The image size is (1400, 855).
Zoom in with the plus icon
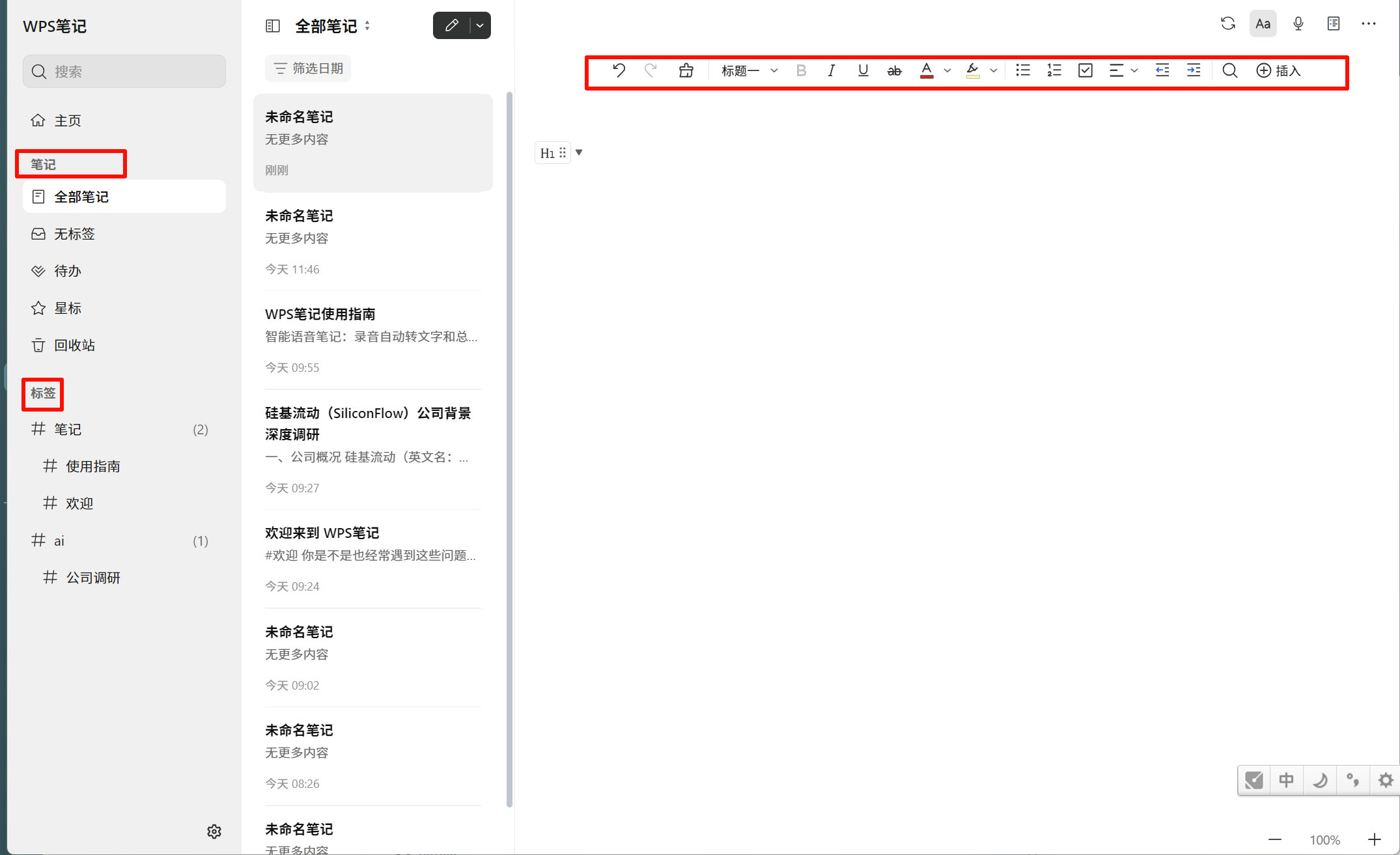coord(1374,839)
